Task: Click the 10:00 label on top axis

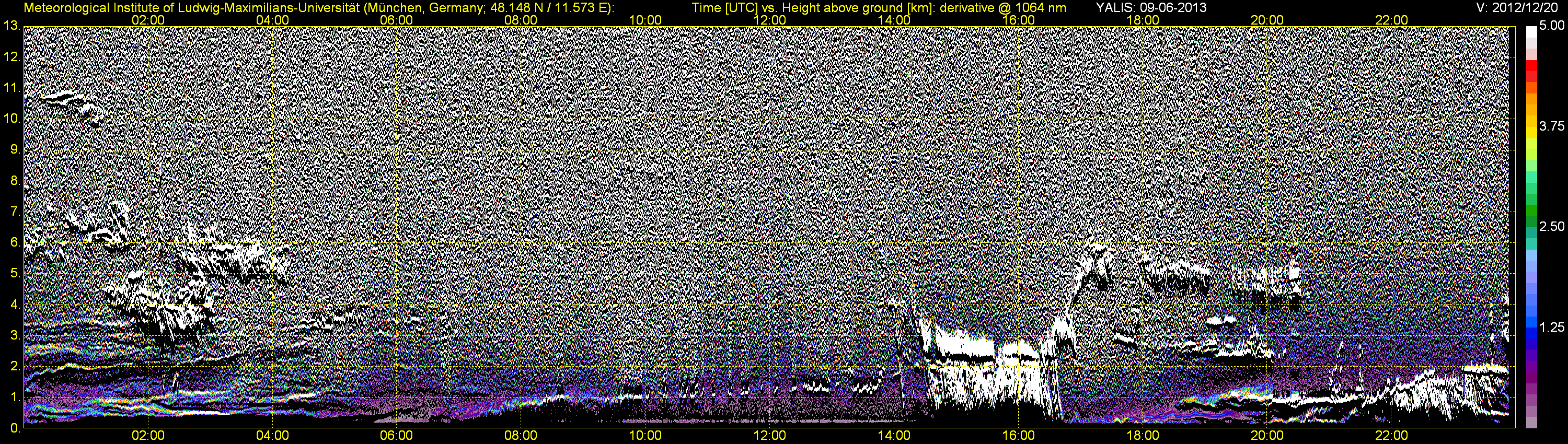Action: point(645,20)
